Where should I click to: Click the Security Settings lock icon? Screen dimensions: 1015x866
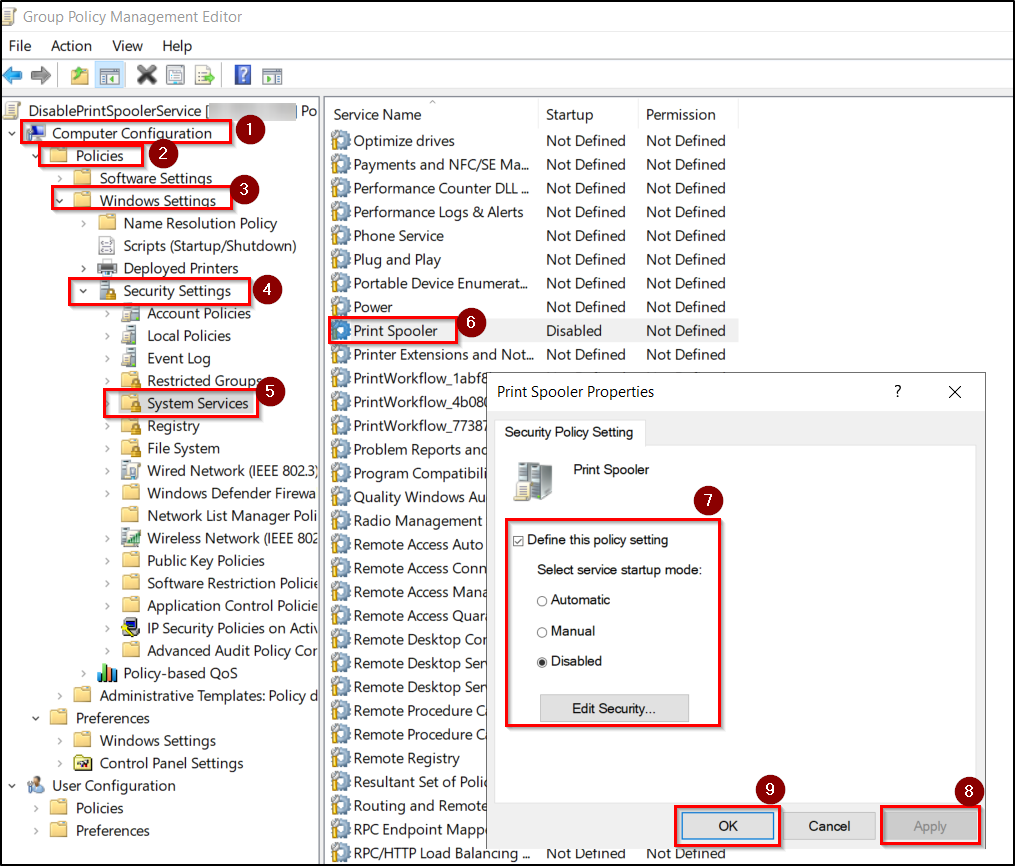click(x=107, y=291)
